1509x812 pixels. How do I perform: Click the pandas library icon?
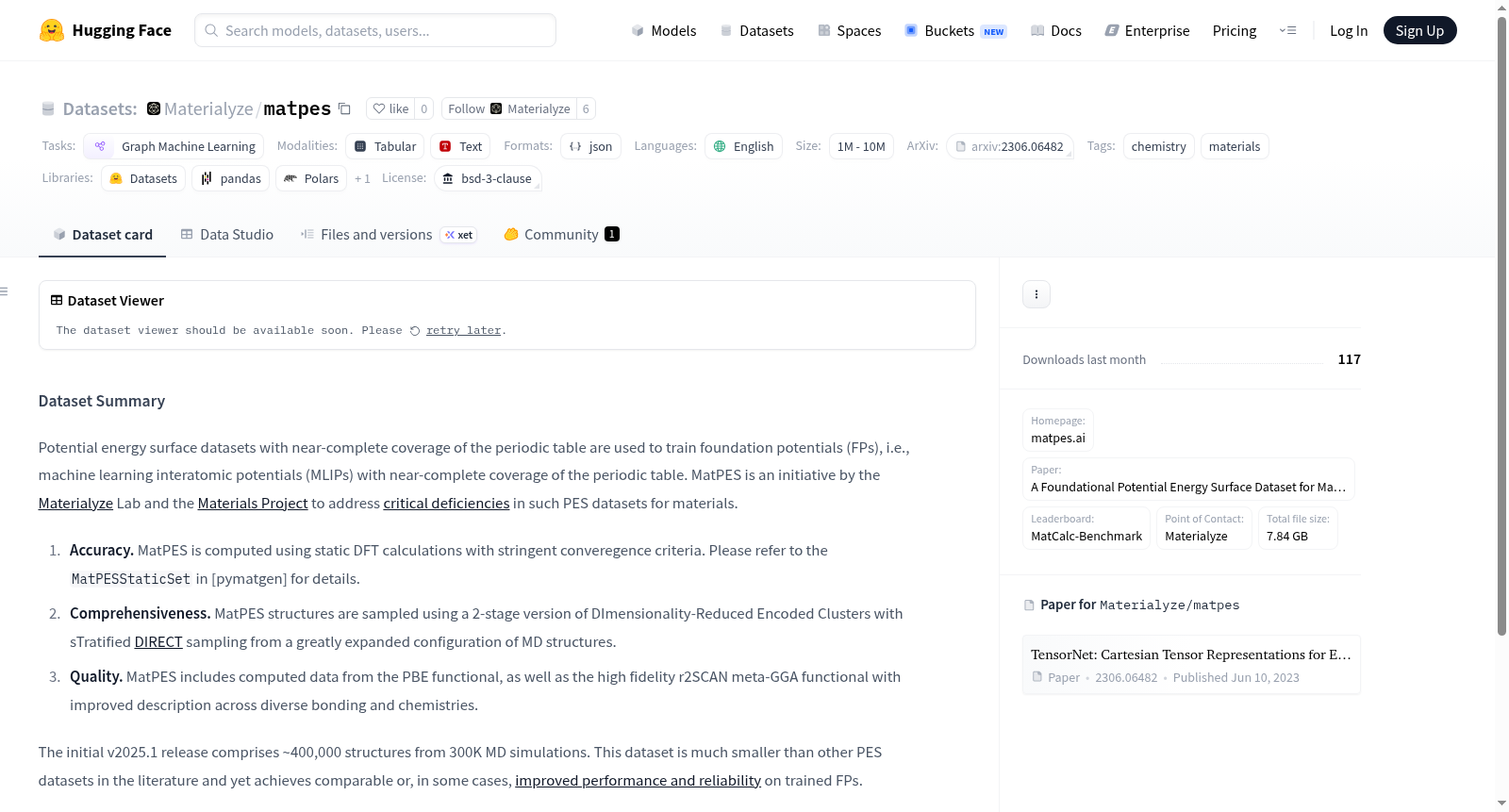[207, 178]
